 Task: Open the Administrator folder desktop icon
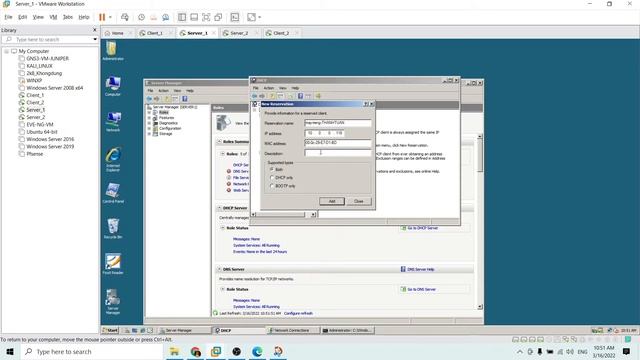coord(113,51)
